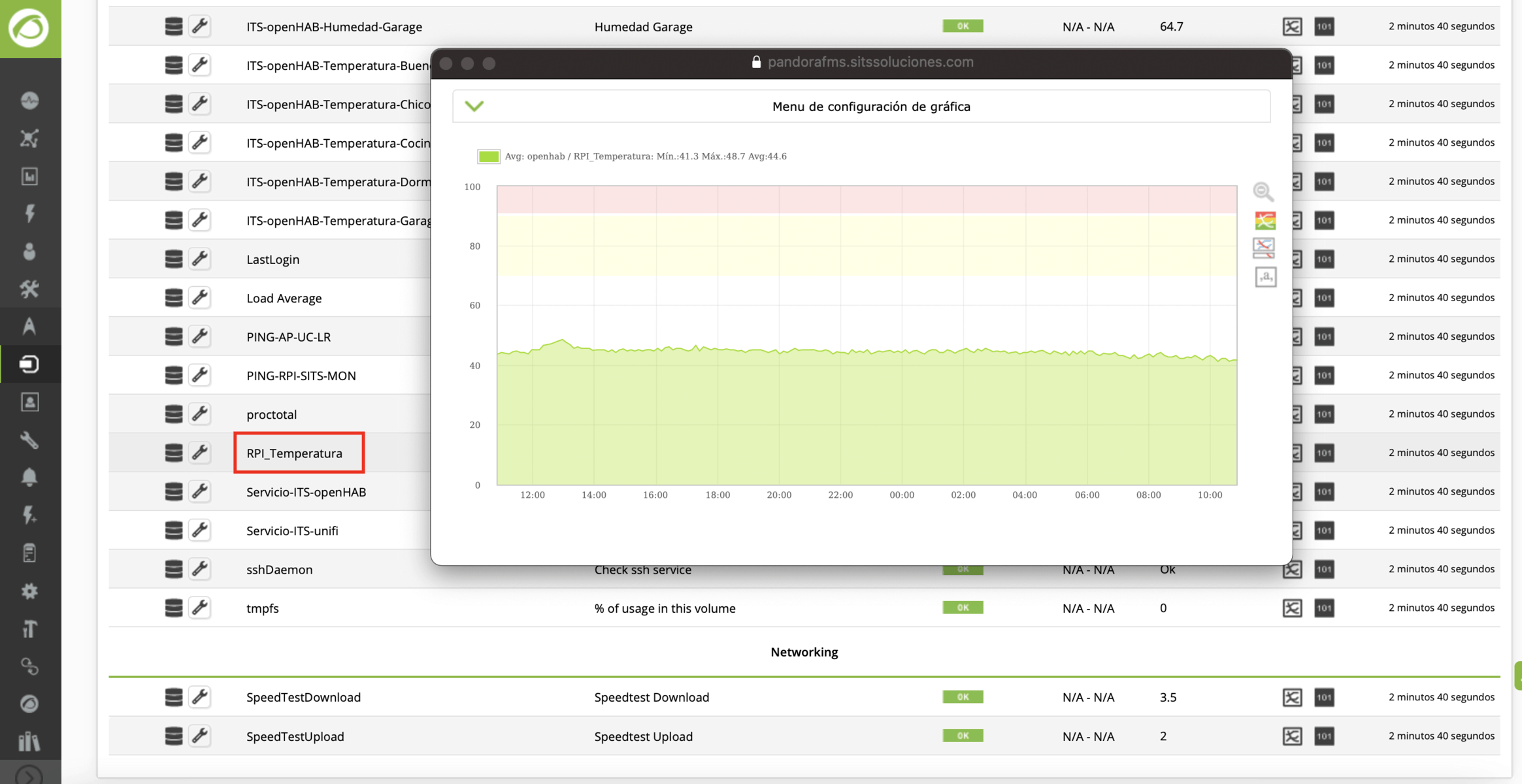The height and width of the screenshot is (784, 1522).
Task: Click the tmpfs module name
Action: [x=262, y=608]
